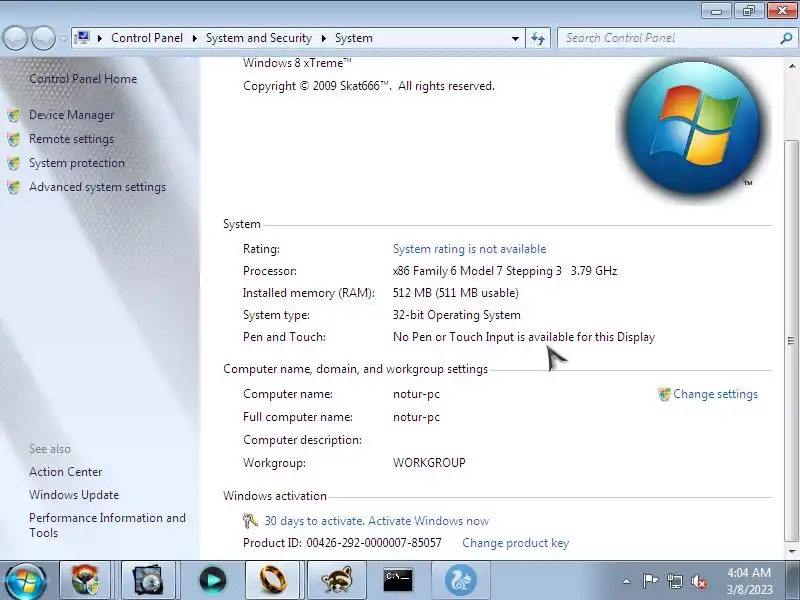Click the Action Center flag tray icon

coord(650,581)
